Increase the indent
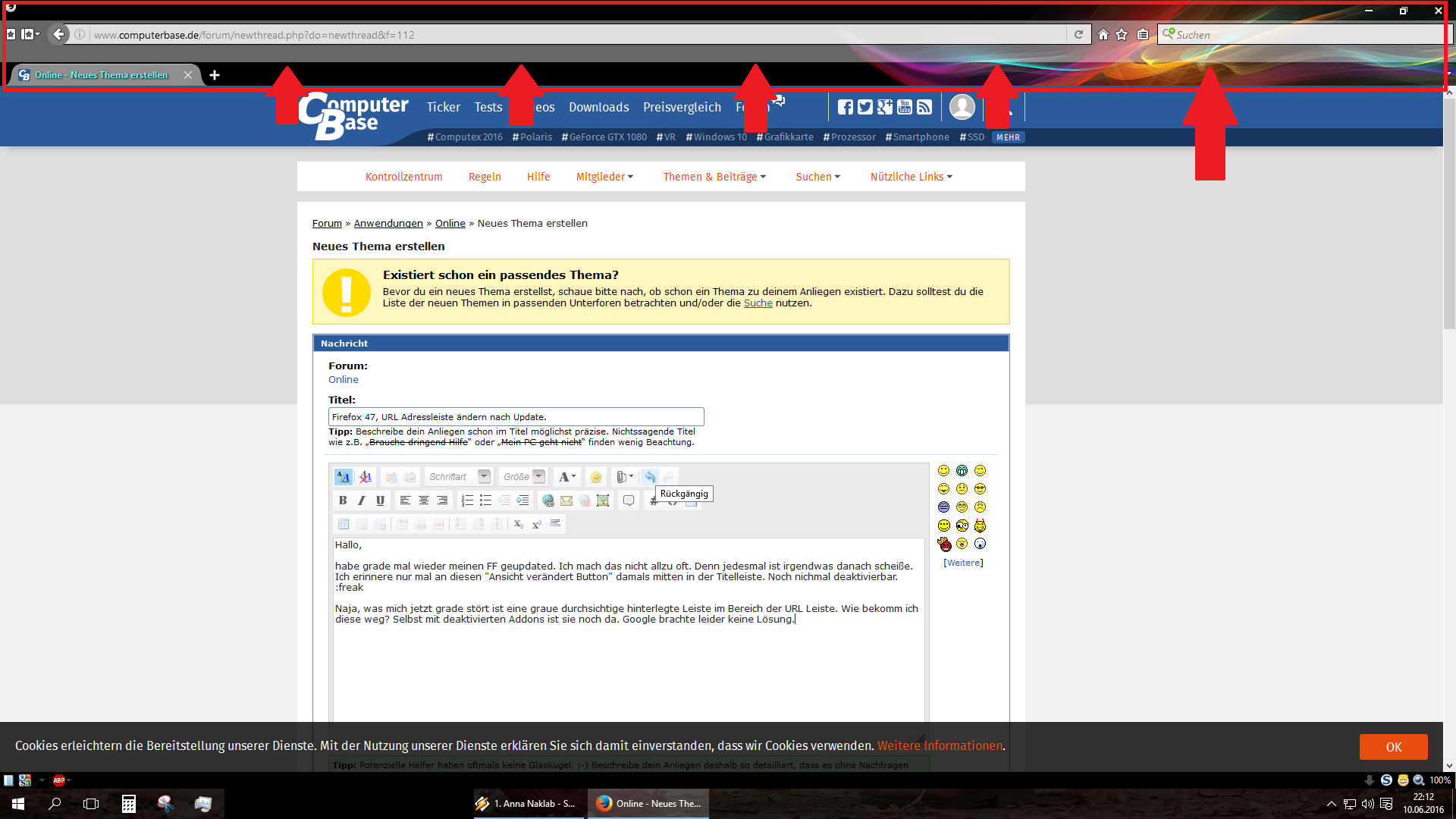The image size is (1456, 819). (522, 500)
